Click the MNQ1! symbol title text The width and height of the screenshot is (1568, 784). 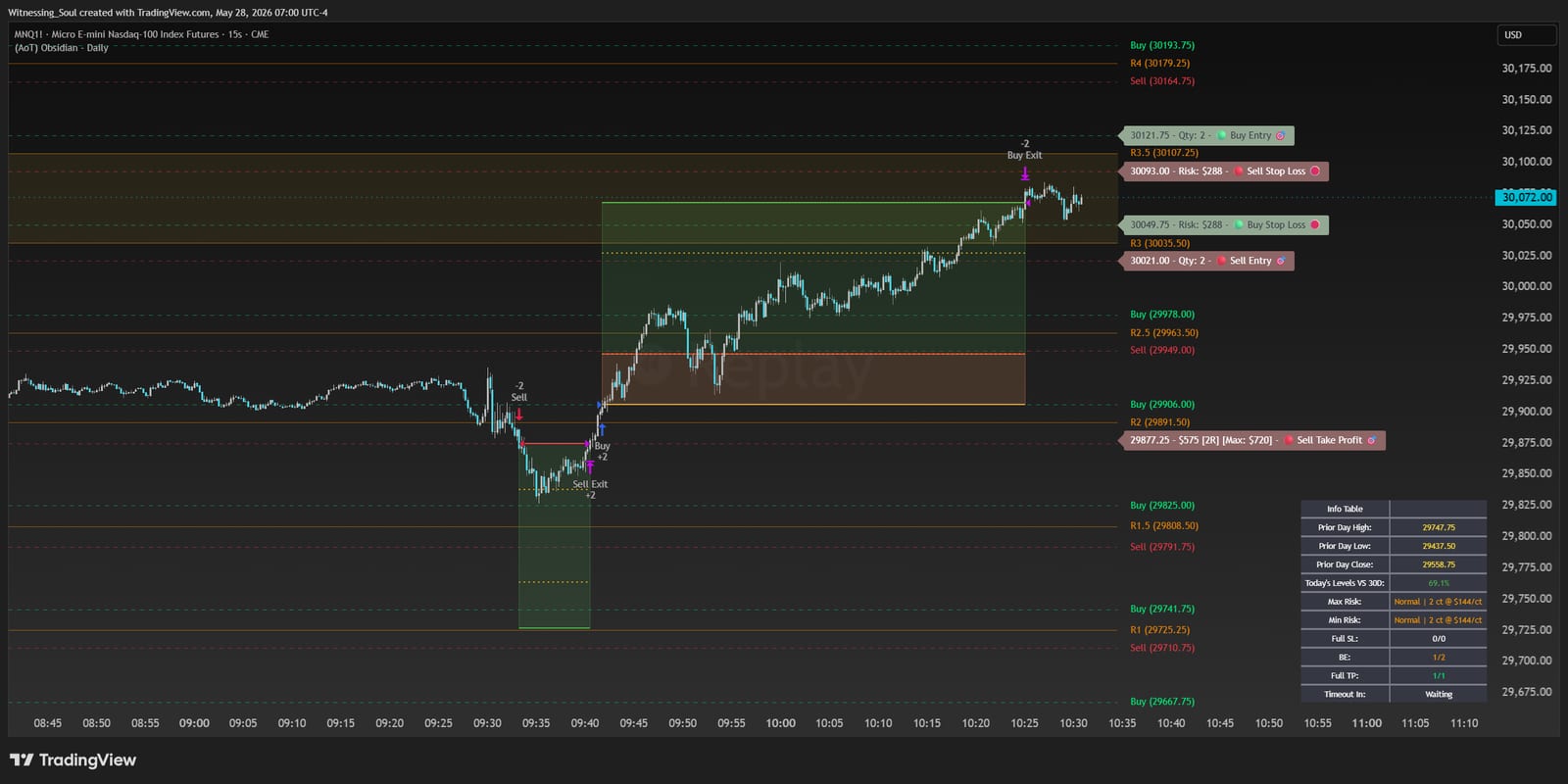pos(141,34)
